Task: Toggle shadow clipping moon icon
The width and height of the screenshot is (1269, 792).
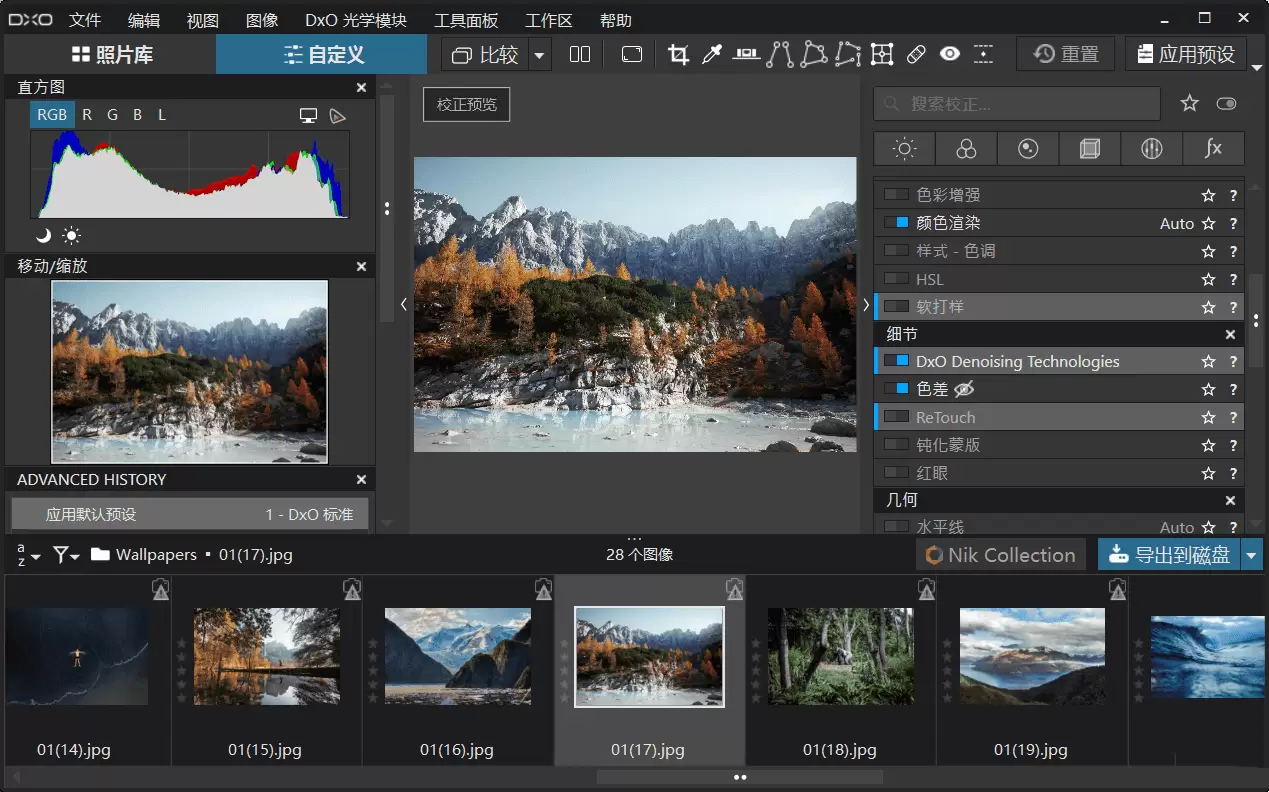Action: (43, 236)
